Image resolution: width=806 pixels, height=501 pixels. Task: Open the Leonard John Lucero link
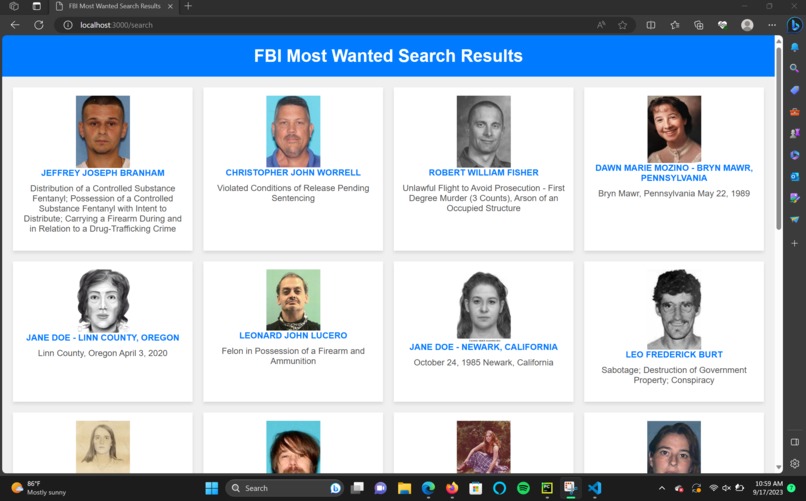click(x=293, y=336)
